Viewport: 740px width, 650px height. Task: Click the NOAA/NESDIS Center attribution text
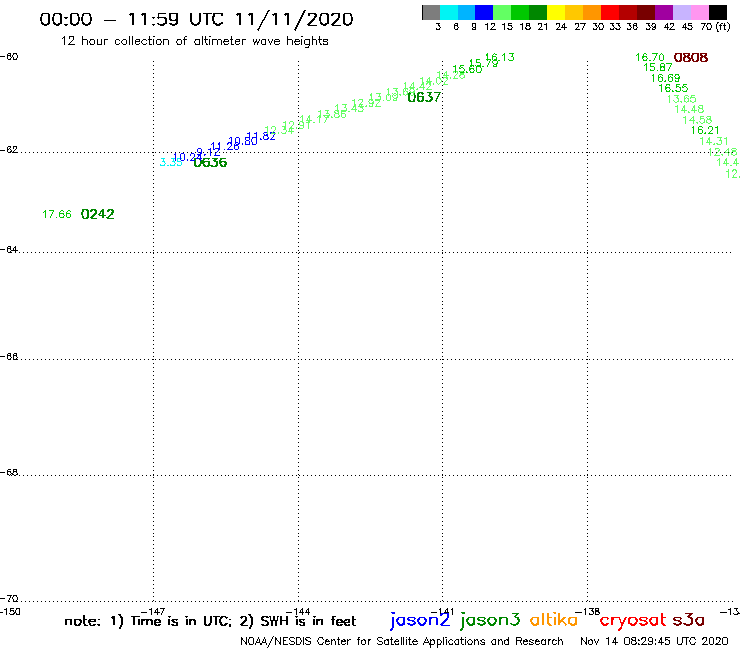pyautogui.click(x=402, y=642)
